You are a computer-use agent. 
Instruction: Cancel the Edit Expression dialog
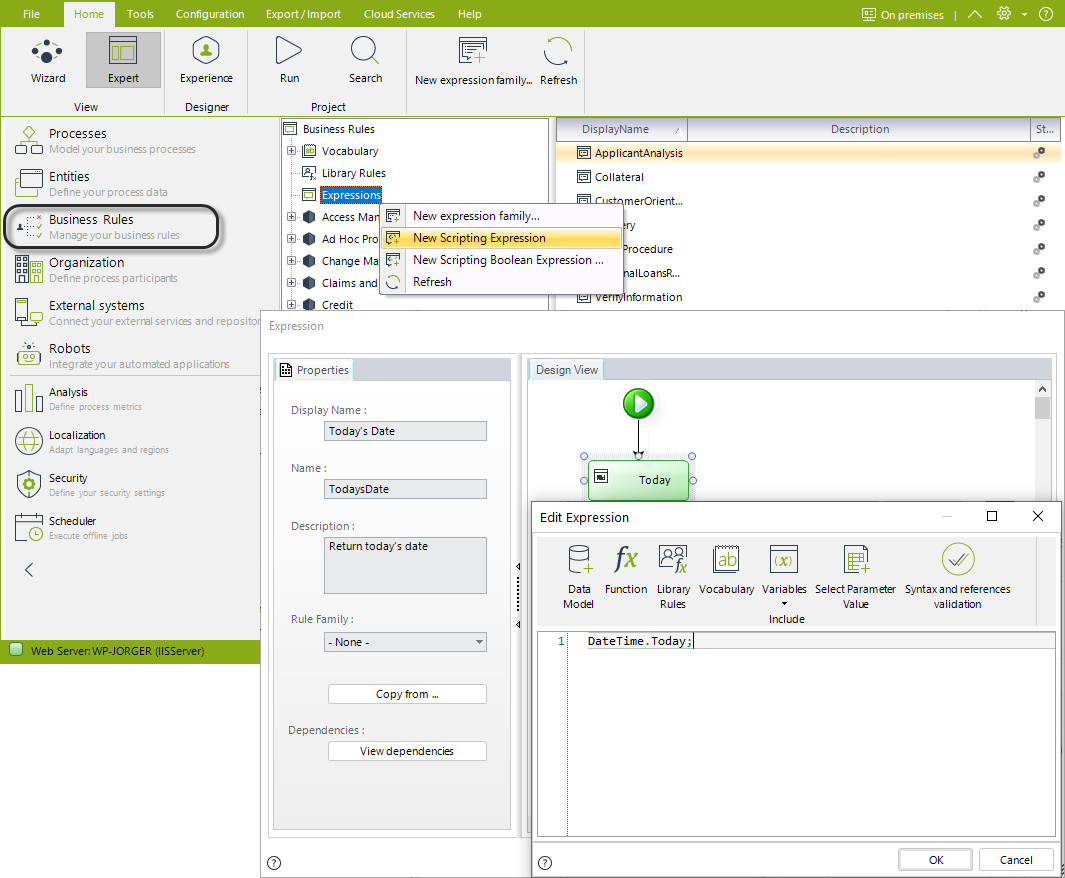pyautogui.click(x=1015, y=860)
